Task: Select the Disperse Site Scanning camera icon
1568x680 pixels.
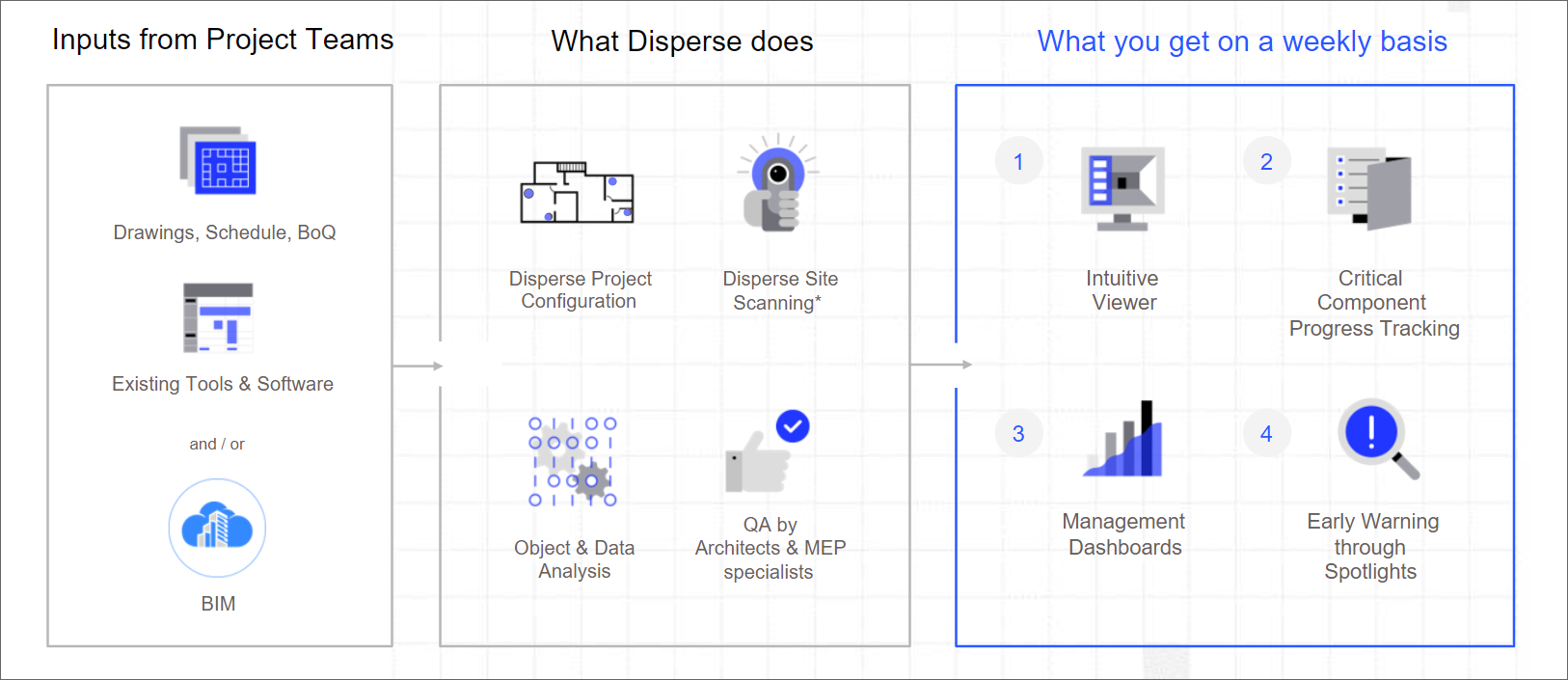Action: [x=777, y=183]
